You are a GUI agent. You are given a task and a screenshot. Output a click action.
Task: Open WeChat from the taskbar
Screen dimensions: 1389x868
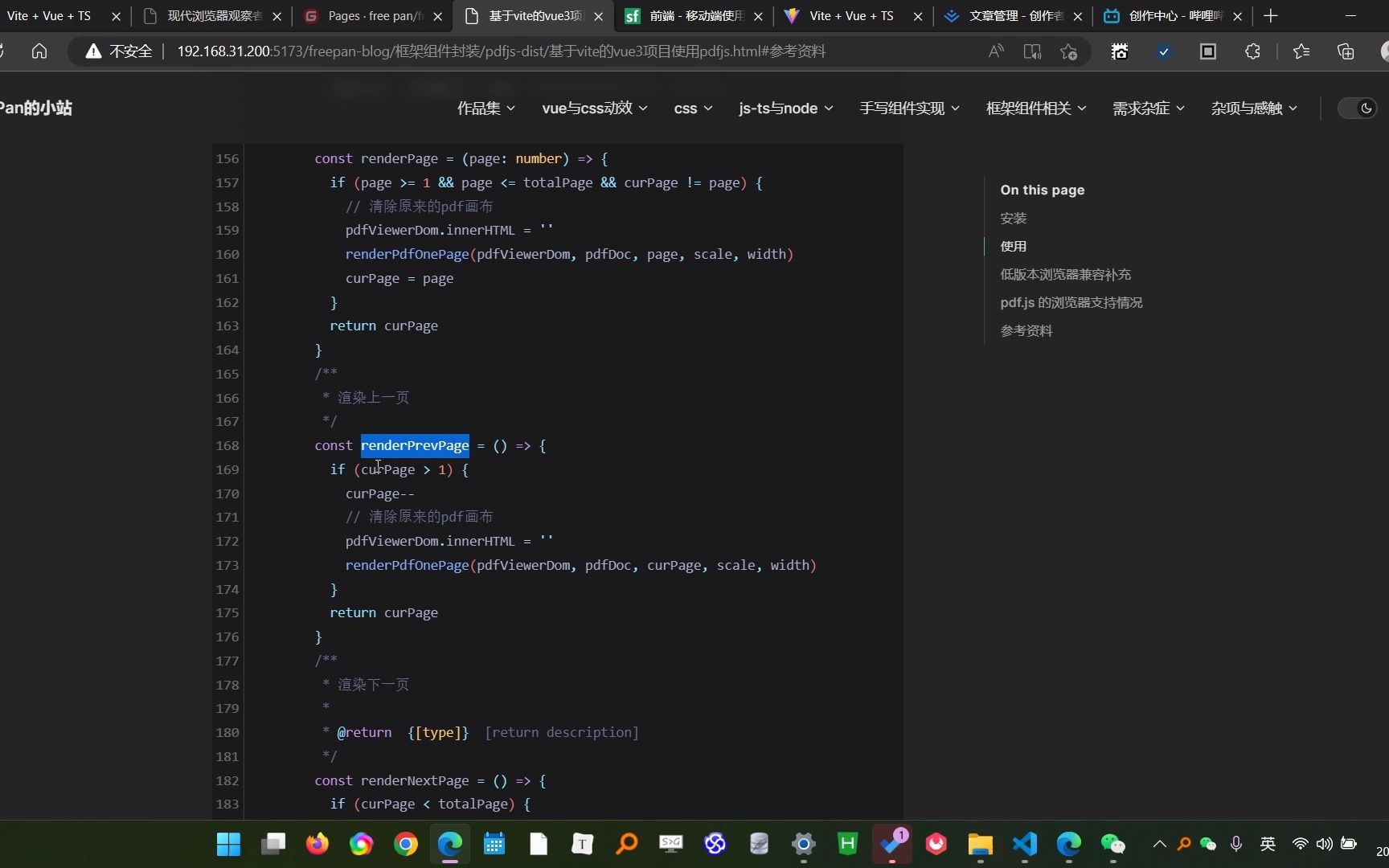(1112, 844)
